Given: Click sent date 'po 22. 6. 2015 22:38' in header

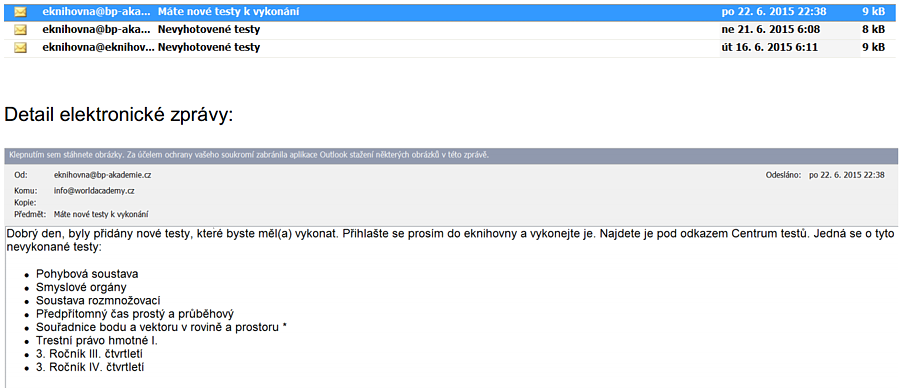Looking at the screenshot, I should tap(847, 175).
